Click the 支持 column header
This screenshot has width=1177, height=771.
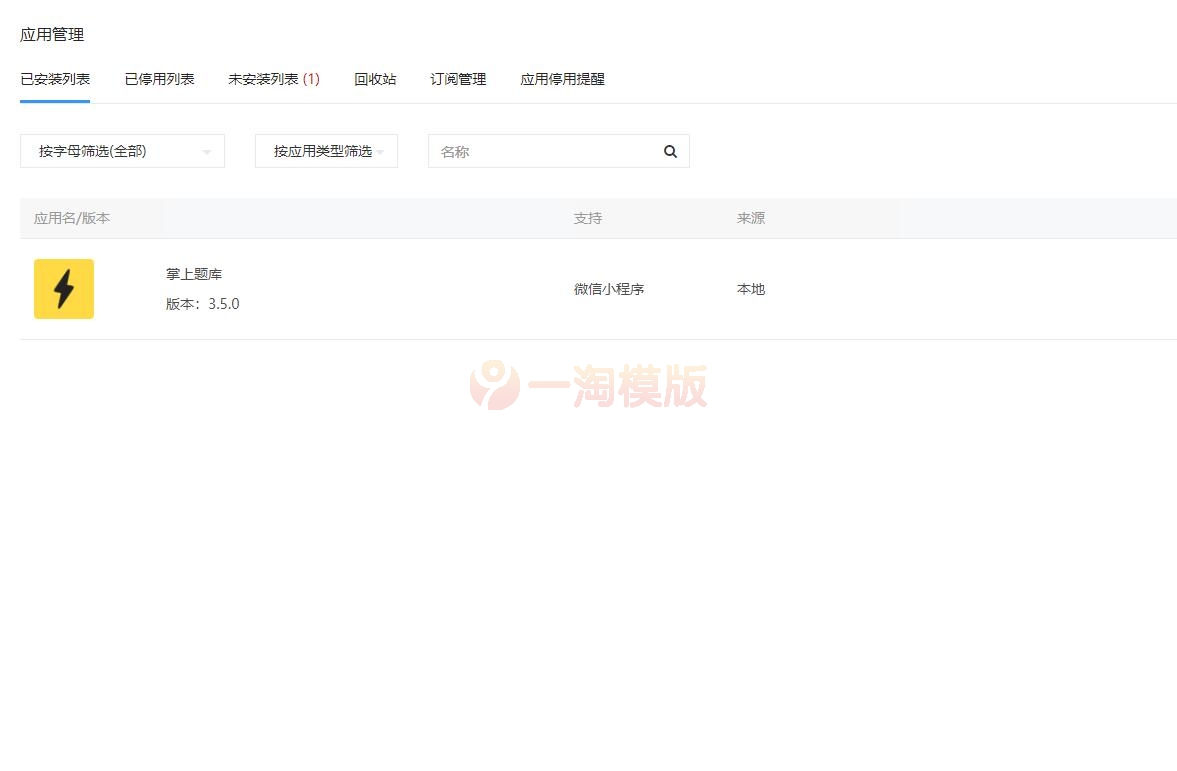[x=587, y=218]
